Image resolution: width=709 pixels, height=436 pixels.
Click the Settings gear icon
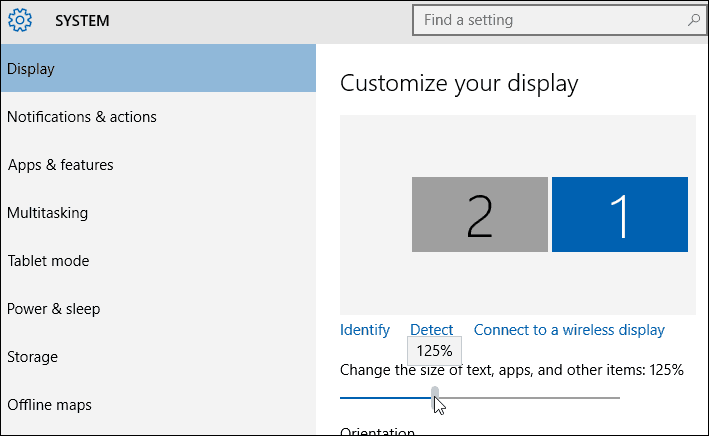(x=20, y=20)
